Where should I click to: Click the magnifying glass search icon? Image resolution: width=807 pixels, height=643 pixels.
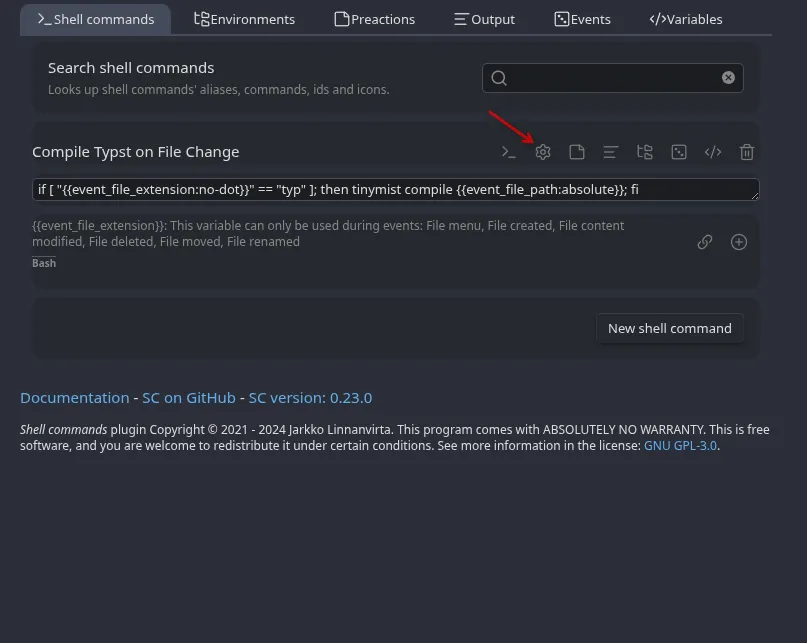point(498,77)
